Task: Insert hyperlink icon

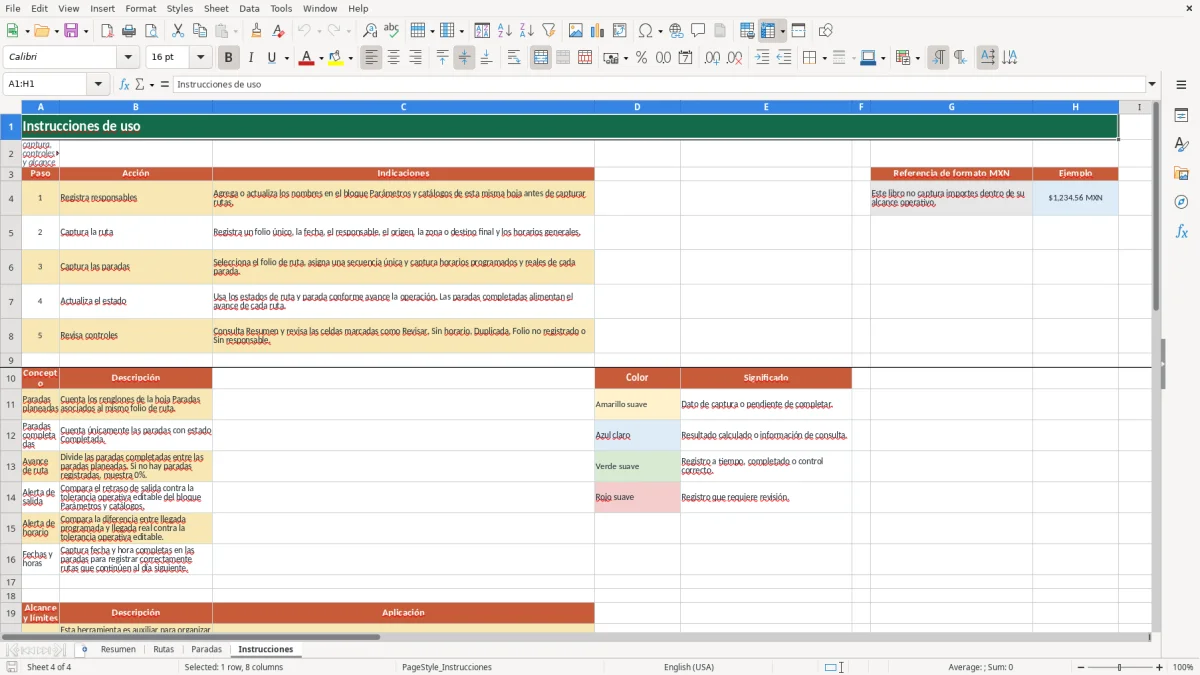Action: (x=676, y=31)
